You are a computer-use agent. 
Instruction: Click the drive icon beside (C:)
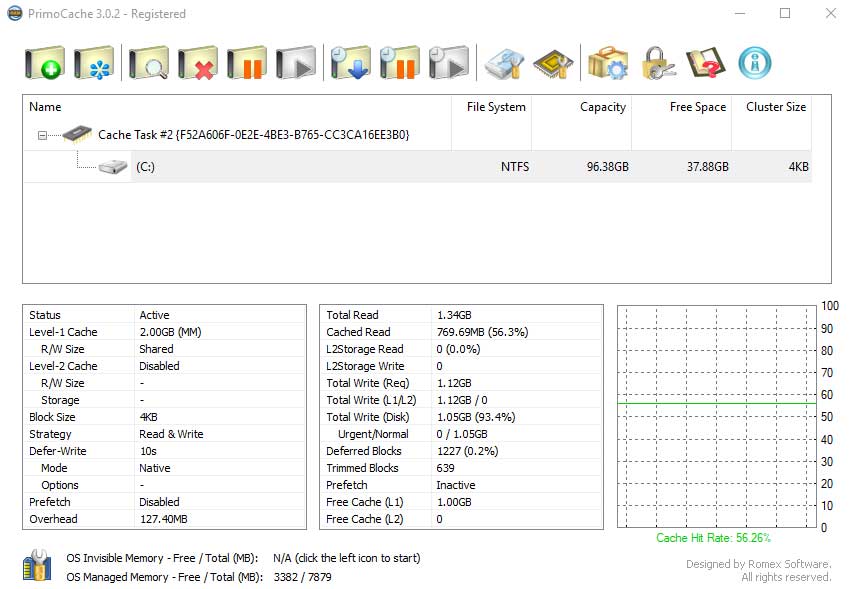point(113,166)
